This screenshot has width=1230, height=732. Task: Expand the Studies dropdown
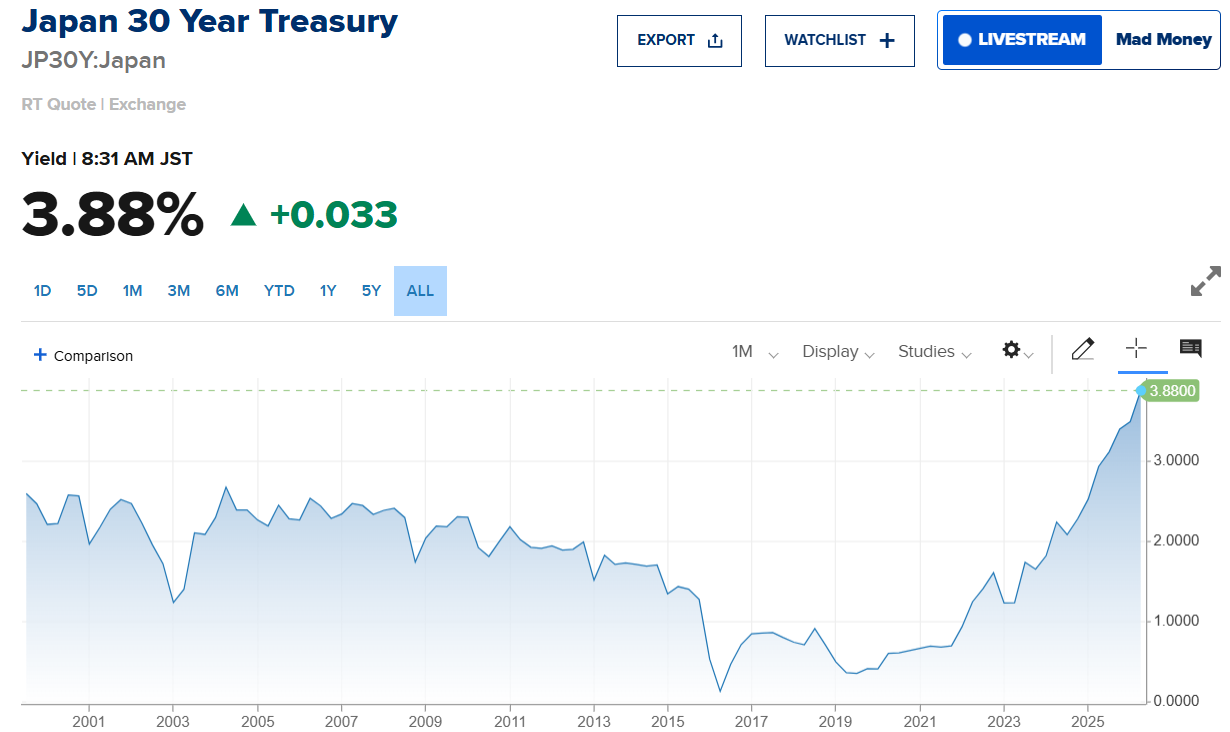(x=934, y=352)
